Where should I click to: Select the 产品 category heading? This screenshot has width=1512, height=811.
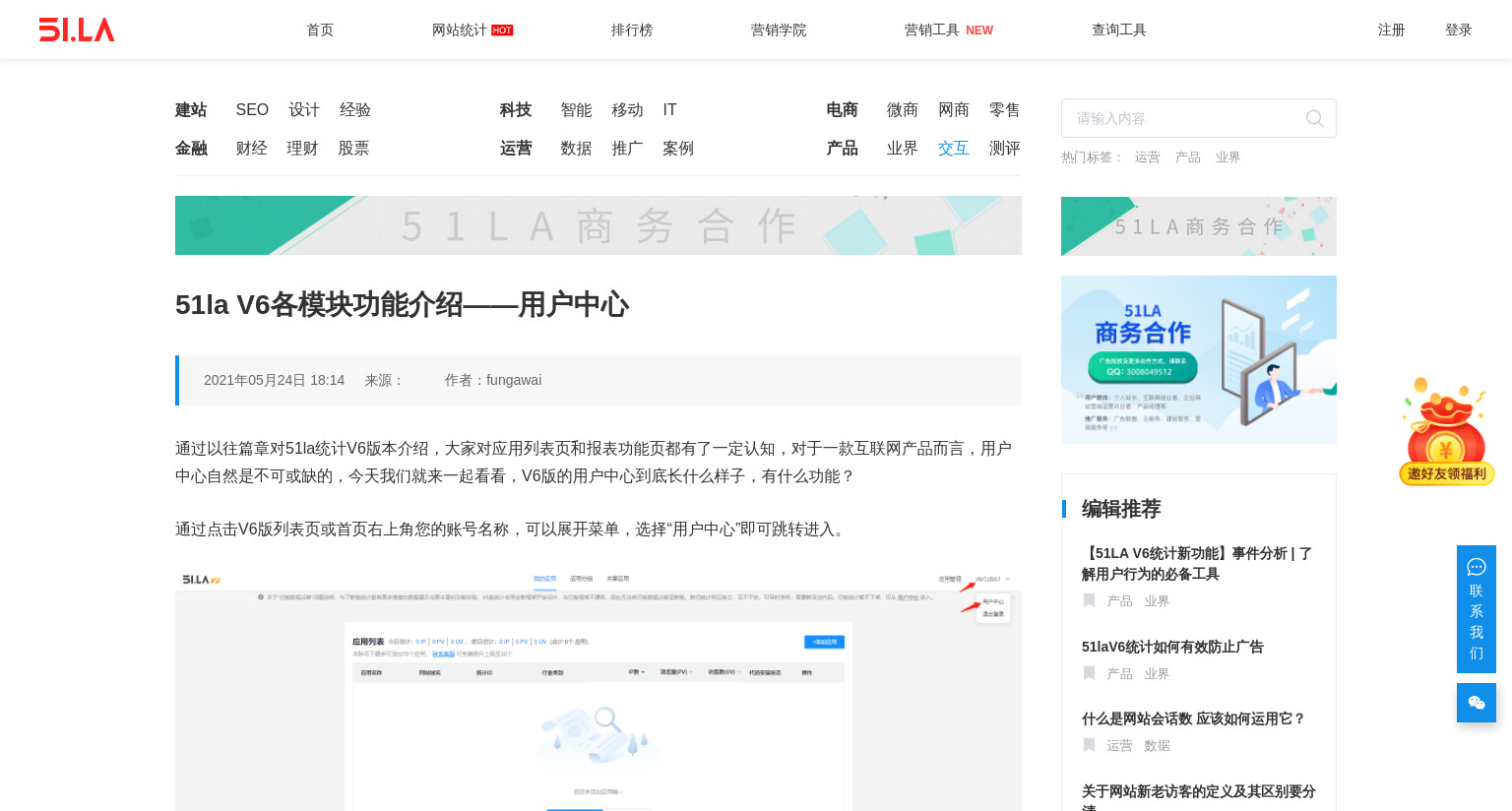(842, 148)
